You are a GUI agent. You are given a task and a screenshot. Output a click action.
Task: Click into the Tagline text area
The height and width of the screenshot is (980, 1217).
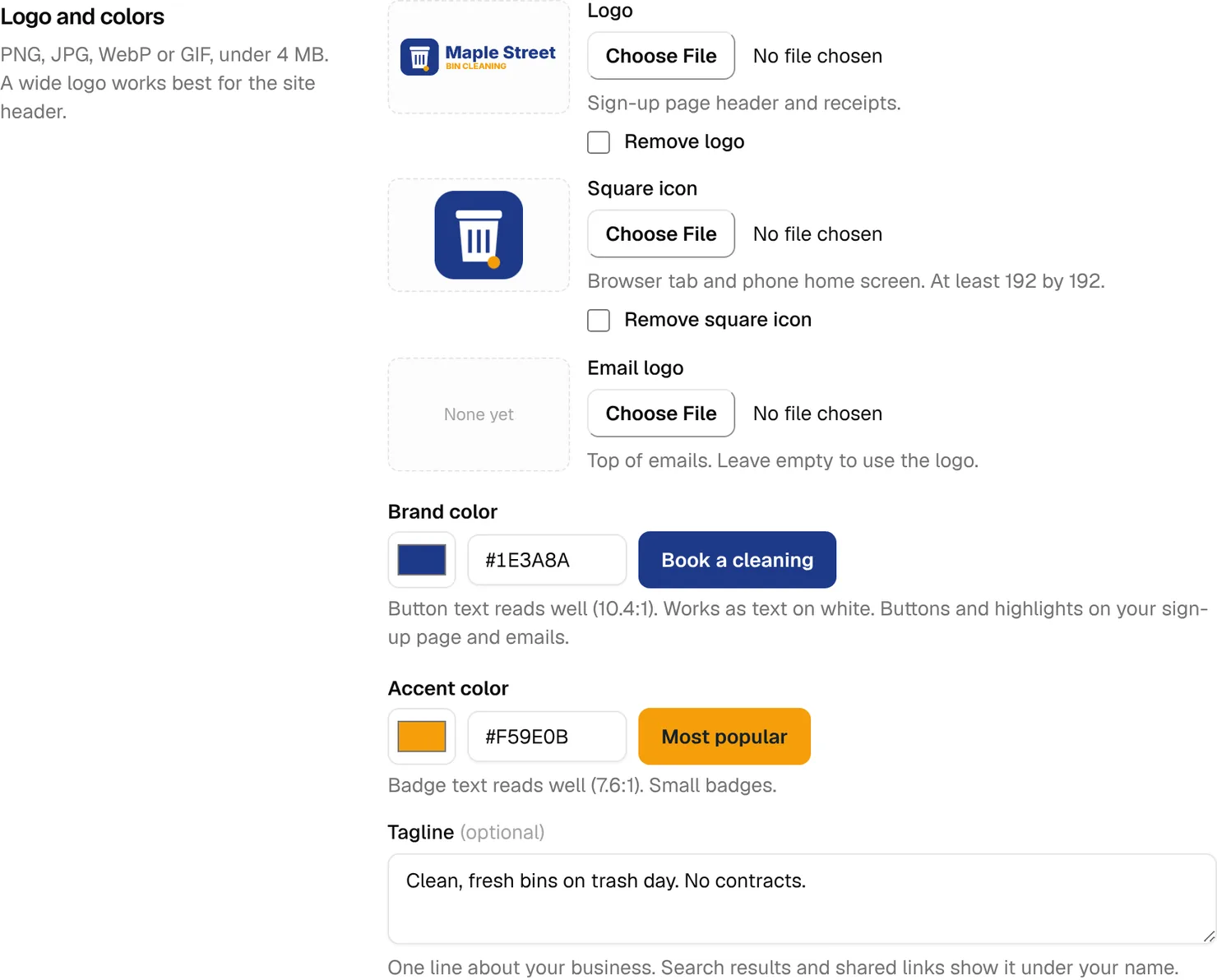(802, 899)
